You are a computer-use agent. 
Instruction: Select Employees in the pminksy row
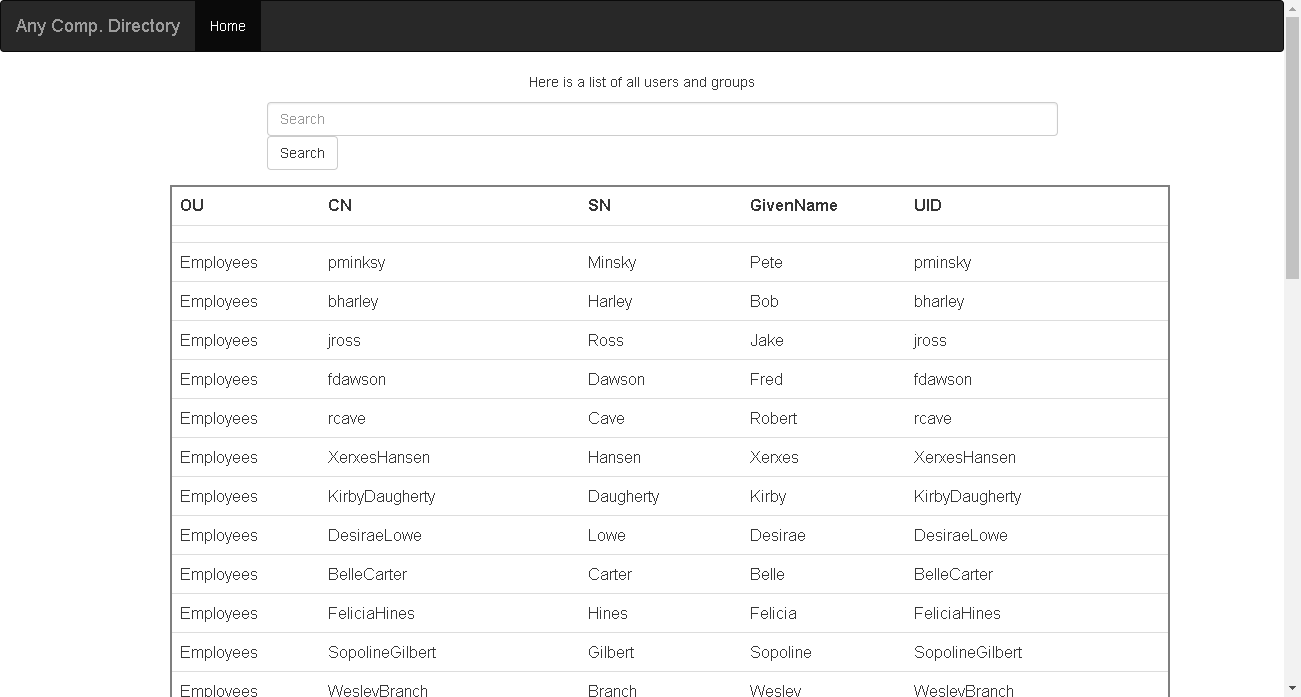[219, 262]
